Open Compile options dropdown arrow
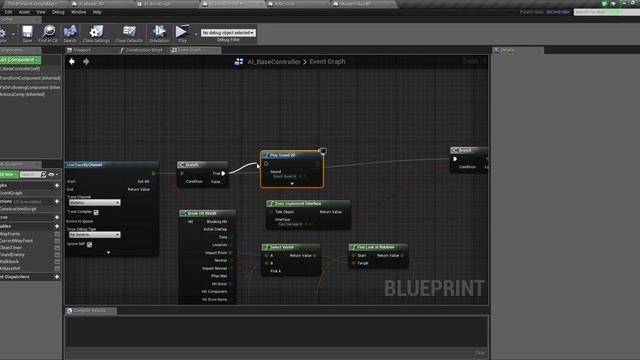640x360 pixels. click(x=13, y=34)
